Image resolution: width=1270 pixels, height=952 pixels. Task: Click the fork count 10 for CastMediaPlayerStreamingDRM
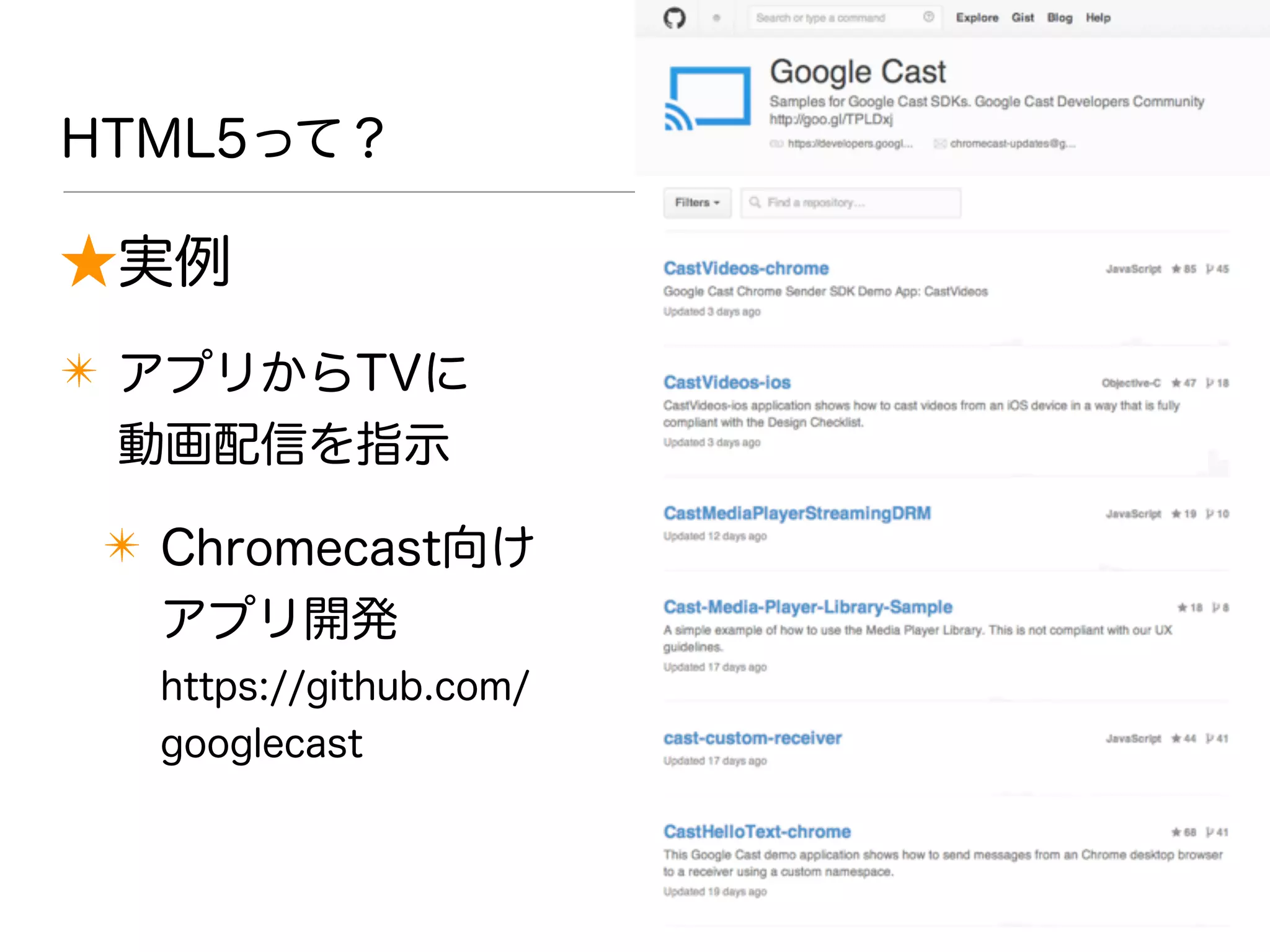(x=1217, y=514)
